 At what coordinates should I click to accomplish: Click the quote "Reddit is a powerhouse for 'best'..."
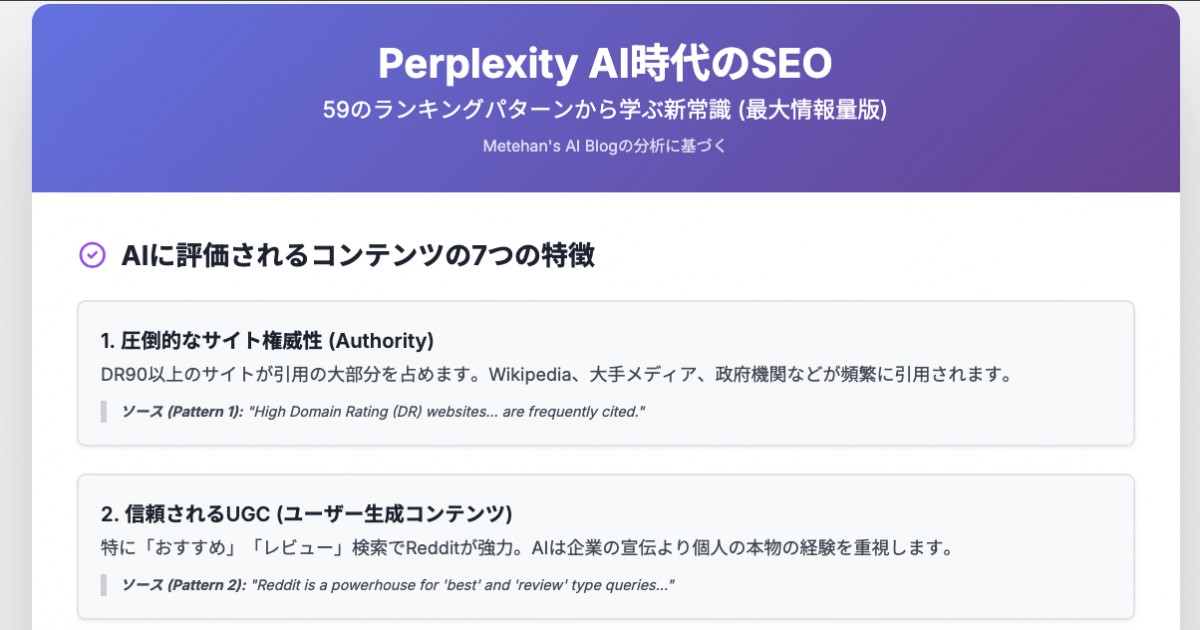click(461, 585)
